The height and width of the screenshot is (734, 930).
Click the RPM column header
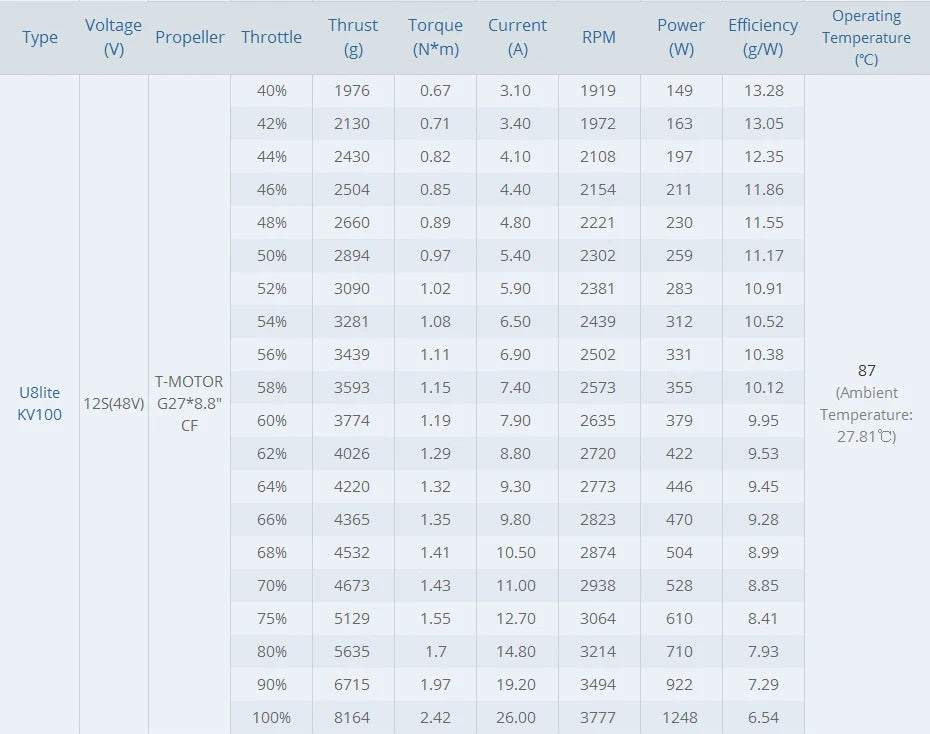(x=599, y=37)
